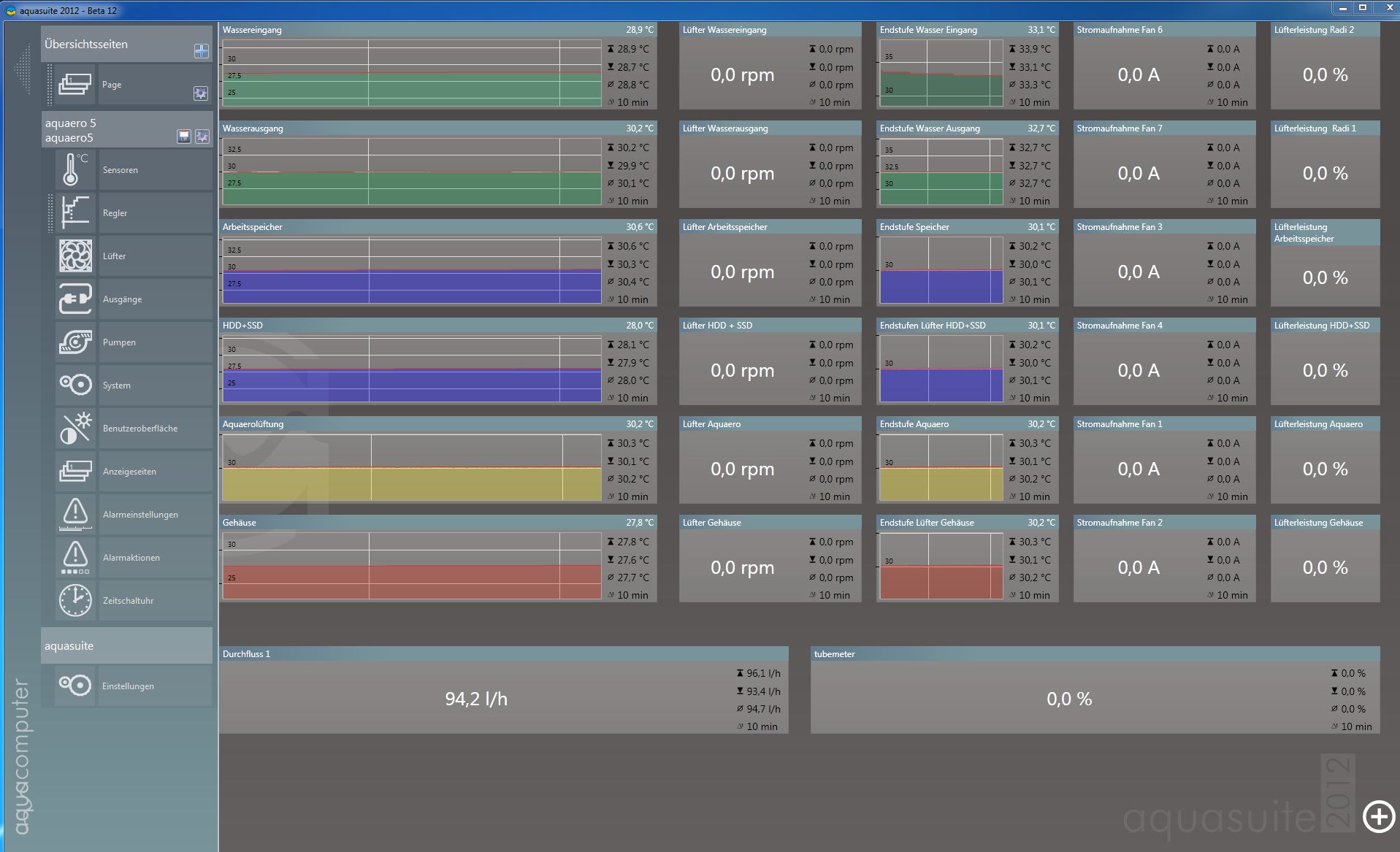Click the Aquaerolüftung temperature chart
This screenshot has width=1400, height=852.
(412, 467)
